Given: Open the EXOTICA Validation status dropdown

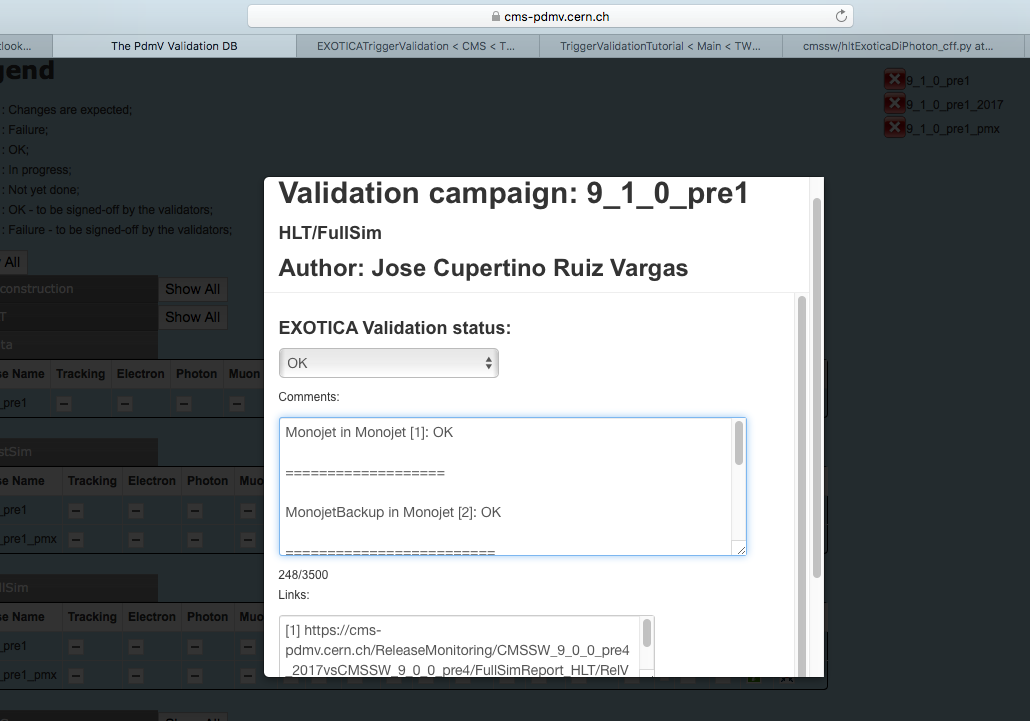Looking at the screenshot, I should 388,363.
